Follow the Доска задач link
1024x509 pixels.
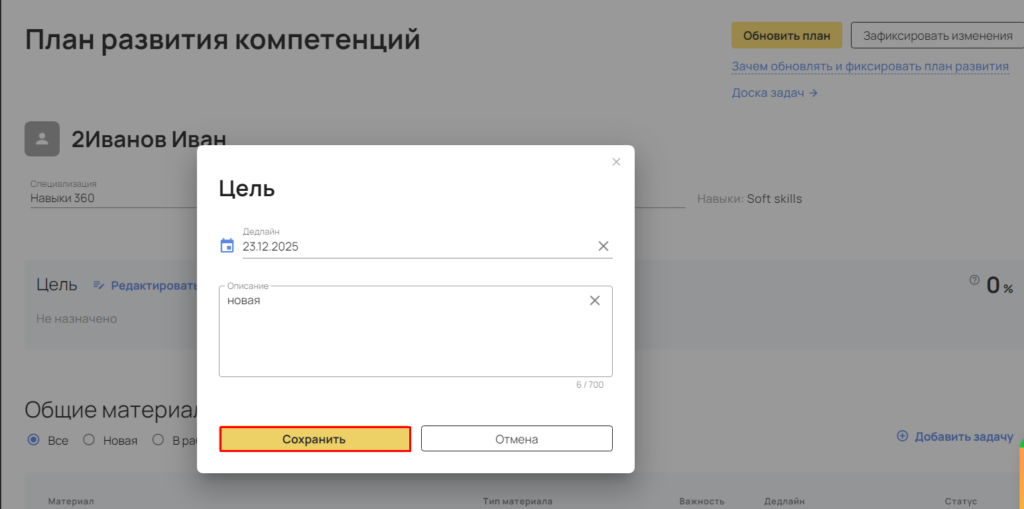tap(775, 93)
